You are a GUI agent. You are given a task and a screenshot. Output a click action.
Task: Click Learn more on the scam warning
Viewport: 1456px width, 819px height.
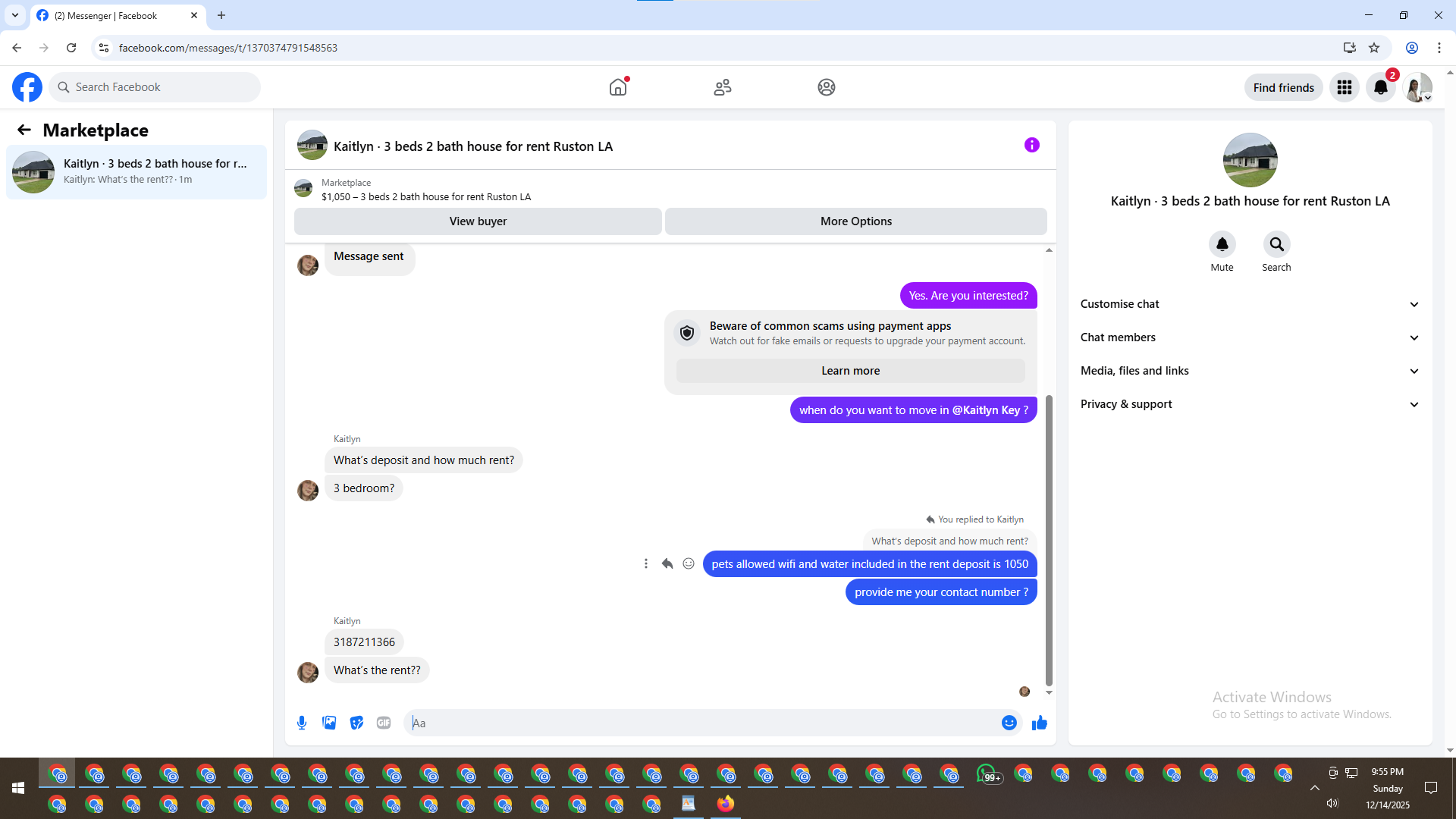(850, 371)
